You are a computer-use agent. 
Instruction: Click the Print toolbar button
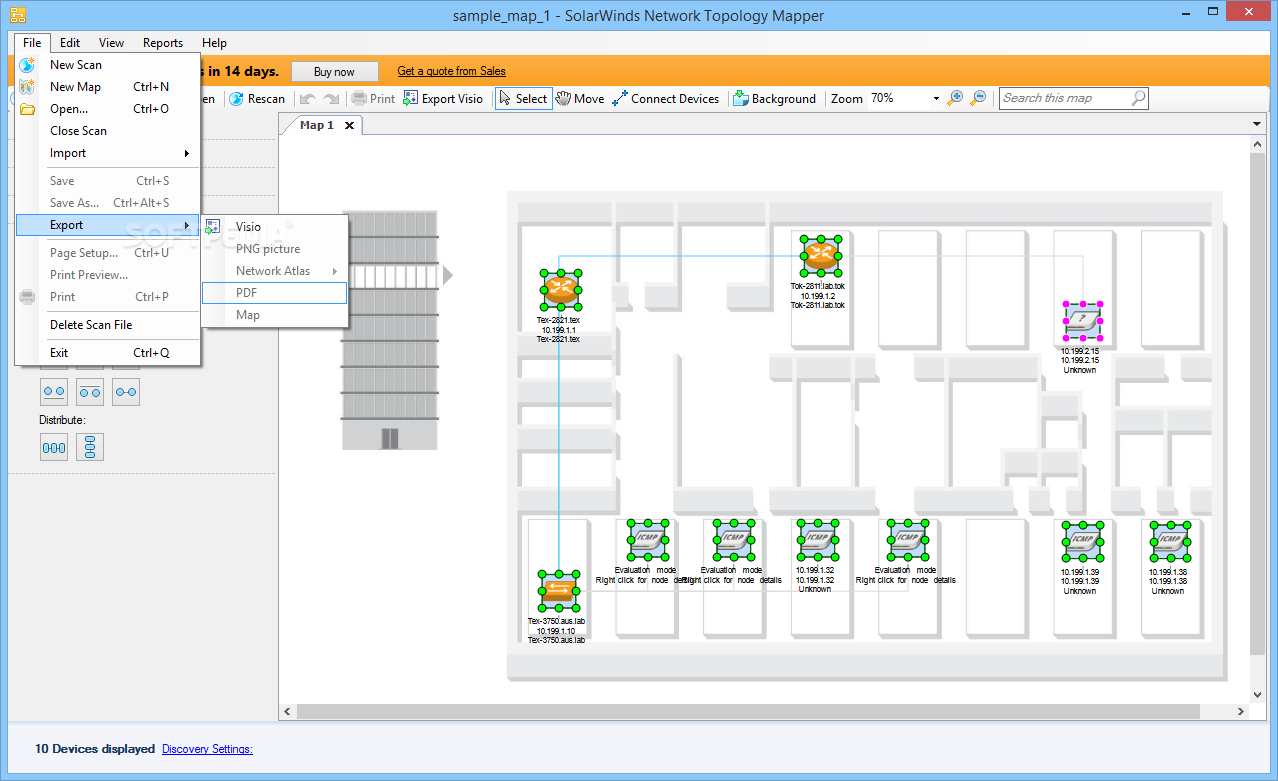tap(373, 98)
